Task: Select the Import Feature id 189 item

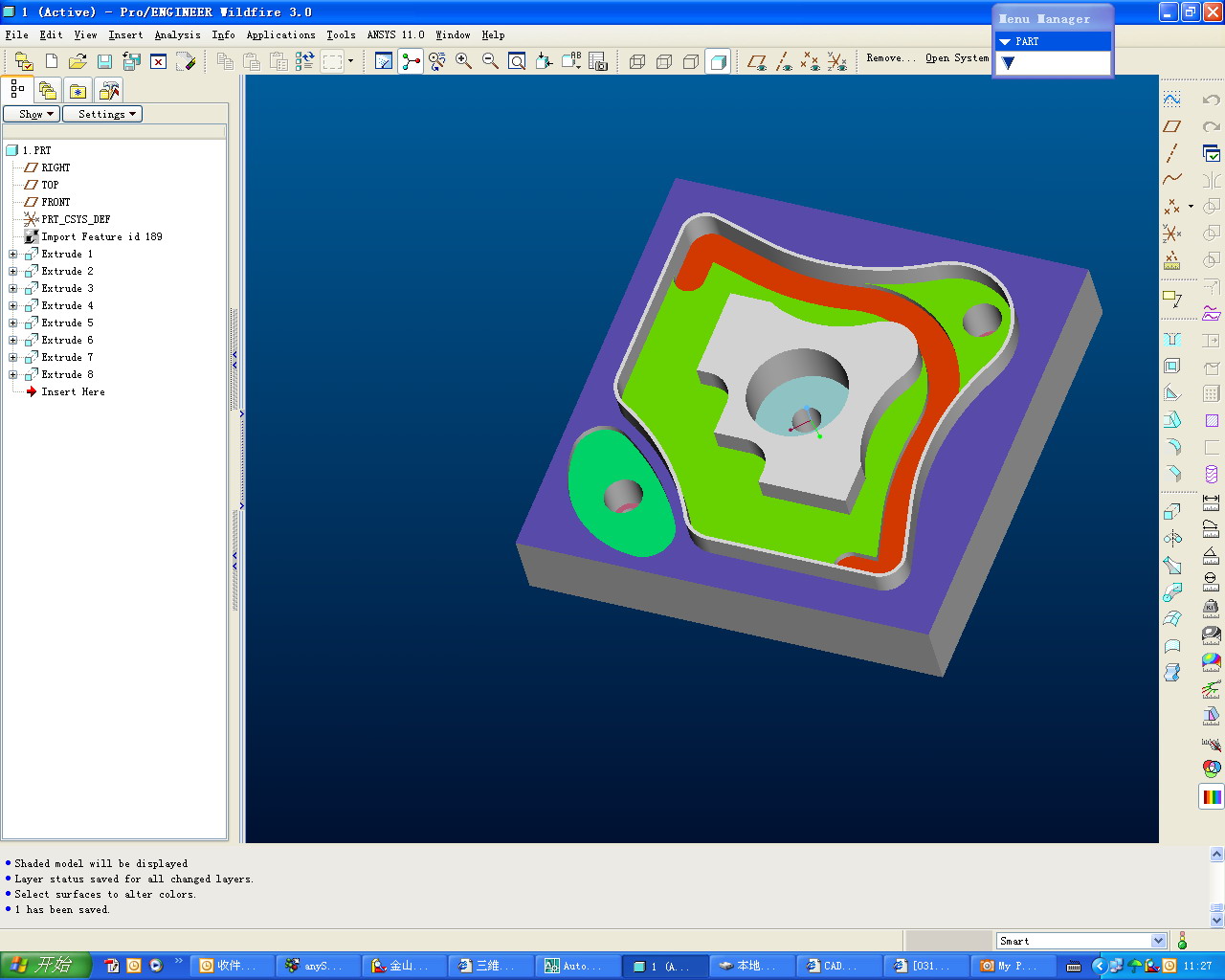Action: coord(101,236)
